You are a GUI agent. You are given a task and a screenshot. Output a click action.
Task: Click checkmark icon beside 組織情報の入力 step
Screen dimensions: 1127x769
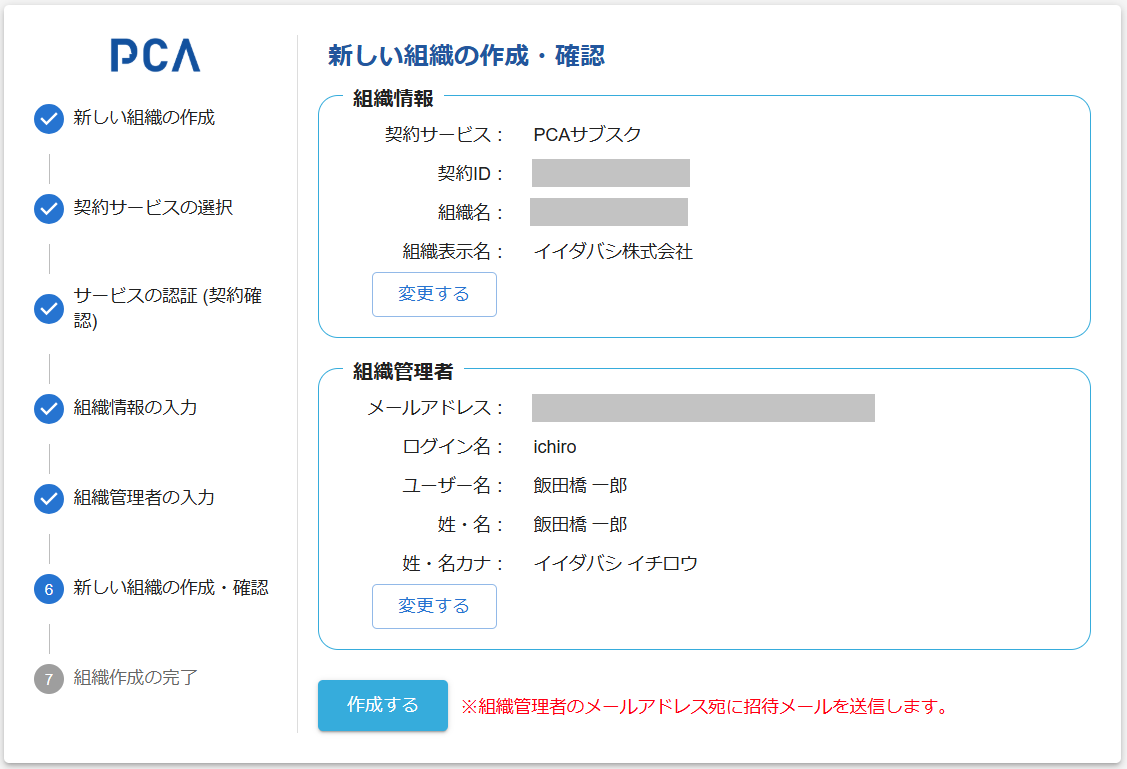pyautogui.click(x=49, y=408)
